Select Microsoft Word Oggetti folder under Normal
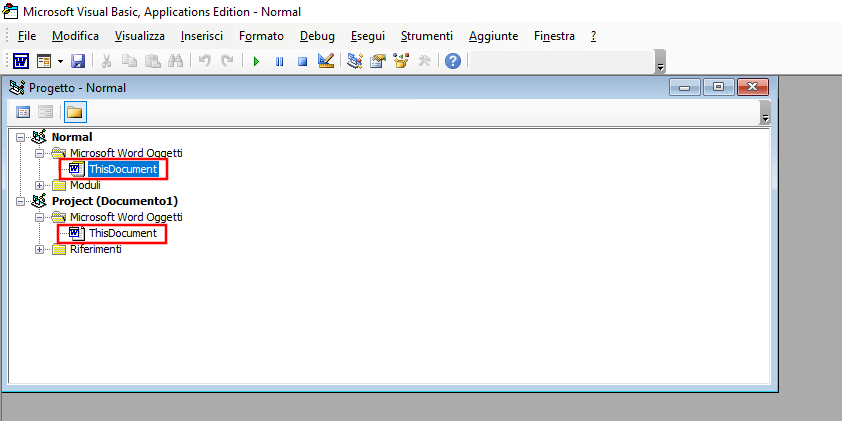The height and width of the screenshot is (421, 842). pos(126,153)
